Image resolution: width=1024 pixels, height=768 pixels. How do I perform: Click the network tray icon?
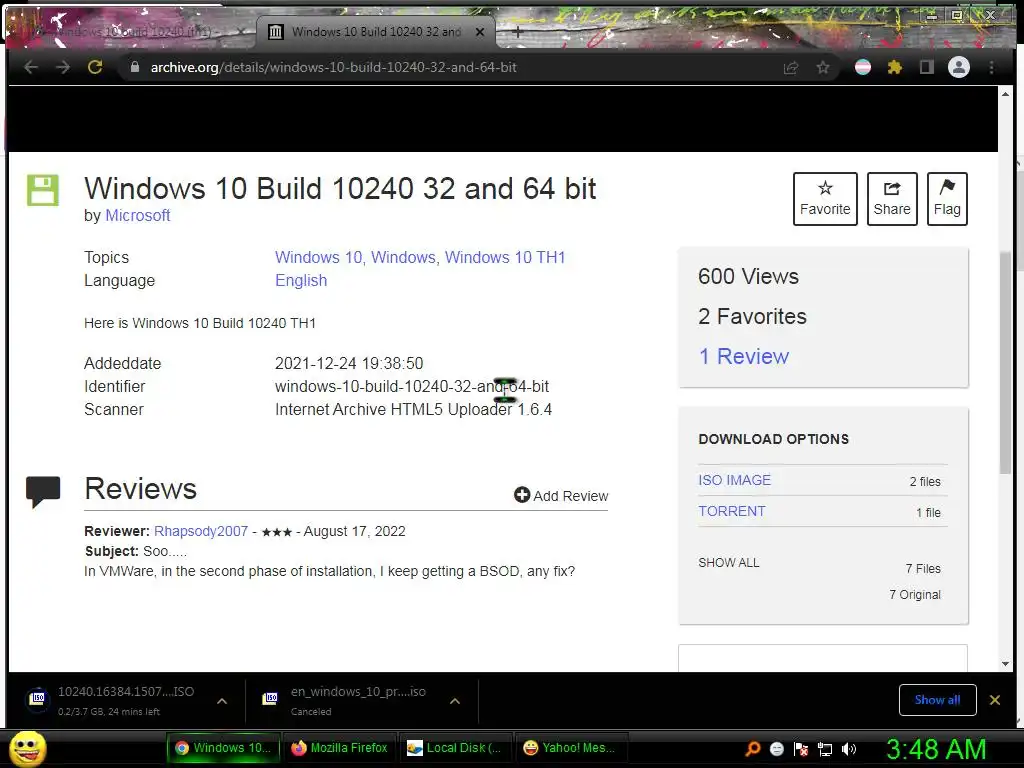click(825, 749)
